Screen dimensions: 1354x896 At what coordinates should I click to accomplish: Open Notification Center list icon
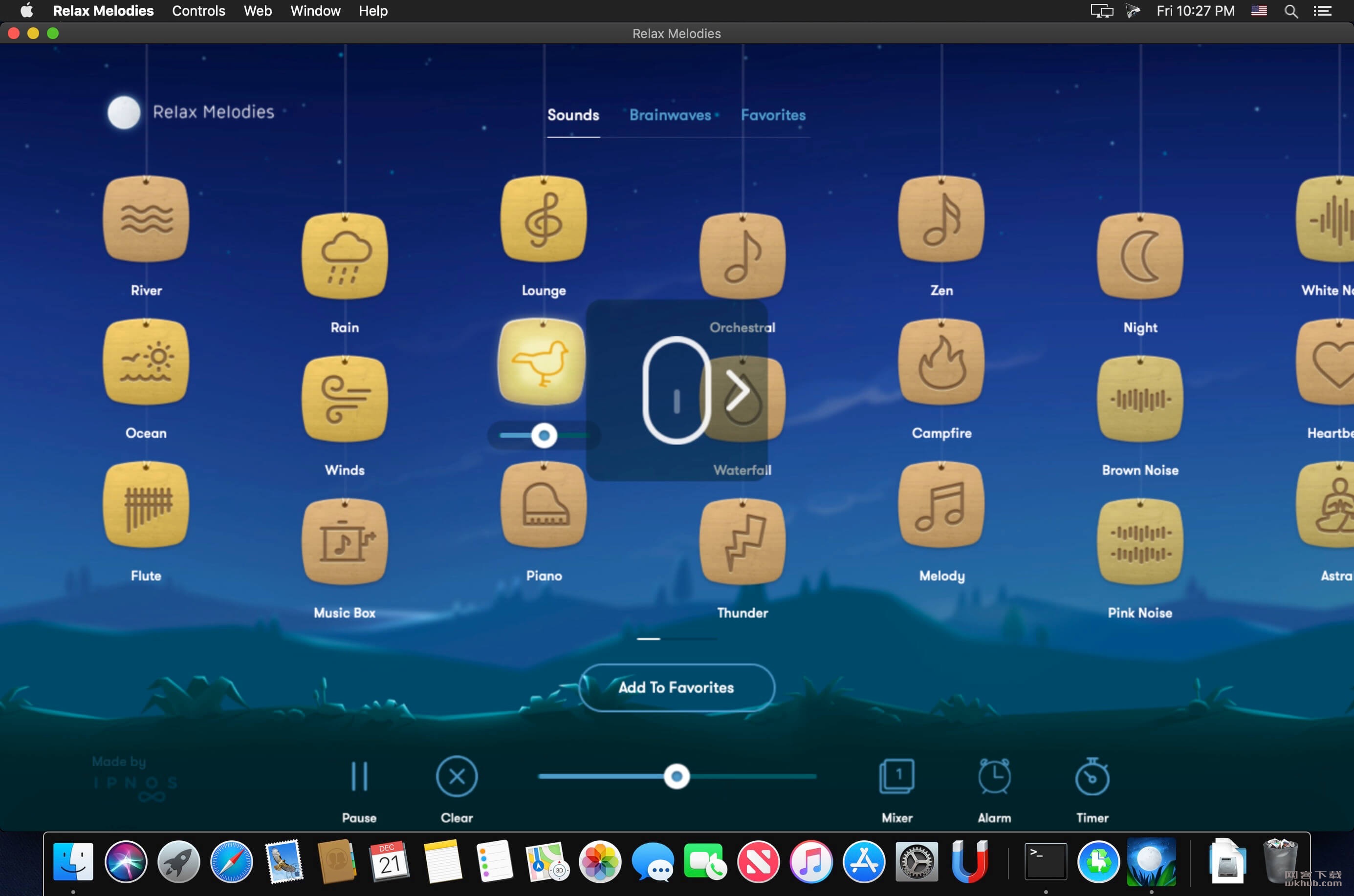coord(1323,11)
